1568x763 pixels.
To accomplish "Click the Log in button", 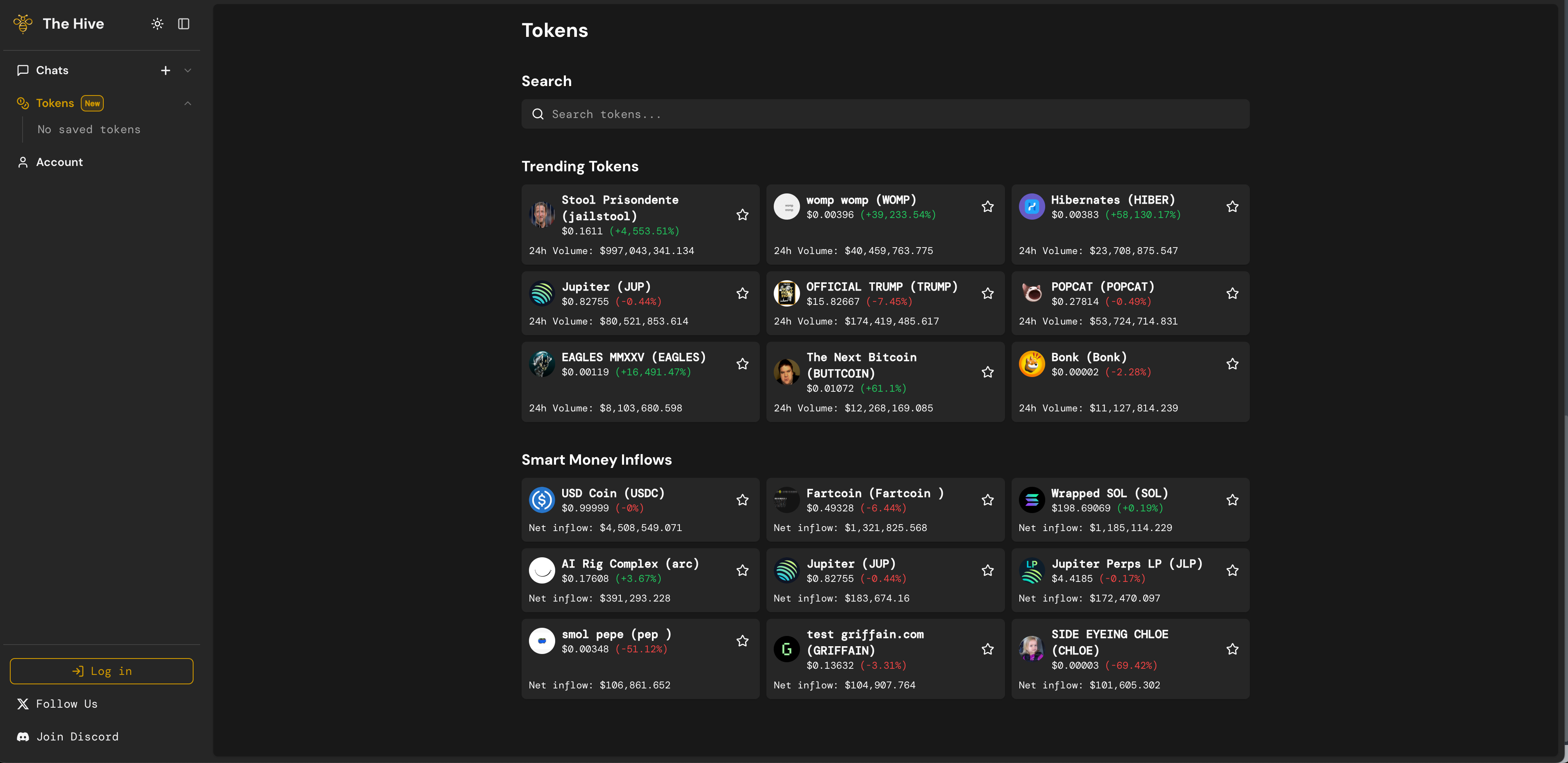I will click(102, 671).
